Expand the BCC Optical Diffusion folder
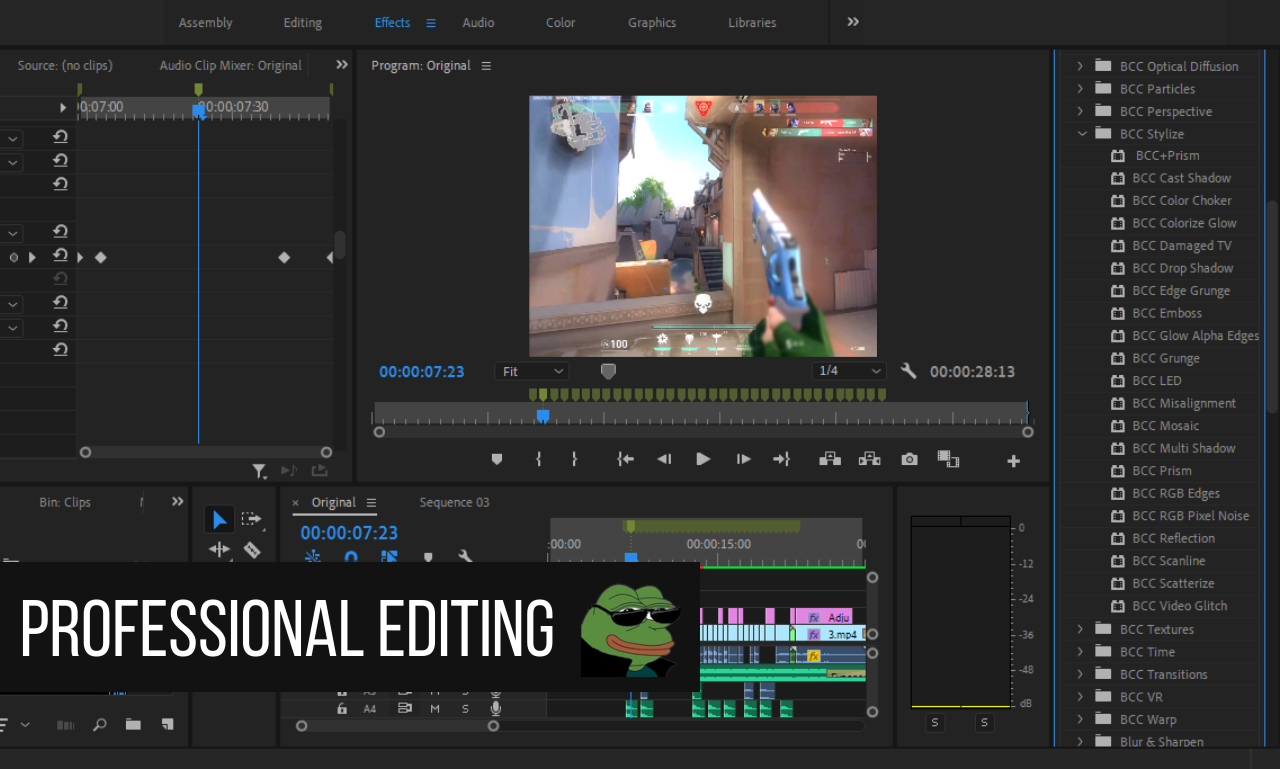 tap(1080, 66)
